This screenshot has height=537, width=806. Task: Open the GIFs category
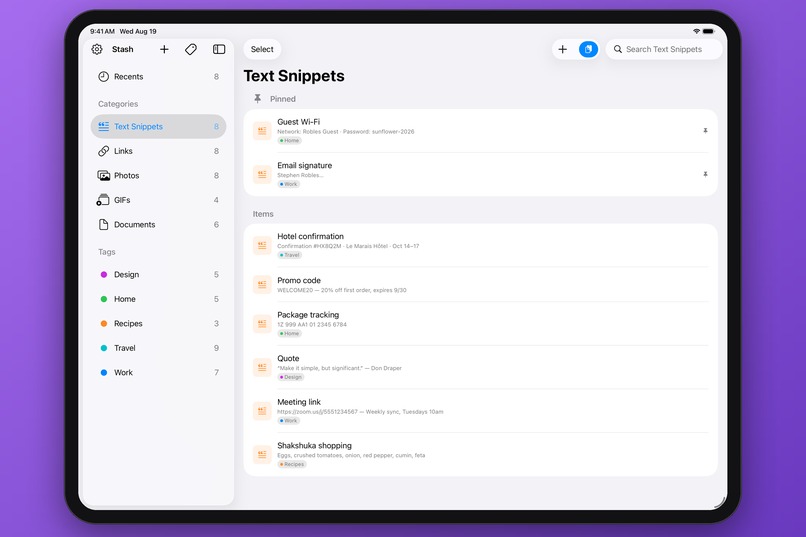(158, 200)
